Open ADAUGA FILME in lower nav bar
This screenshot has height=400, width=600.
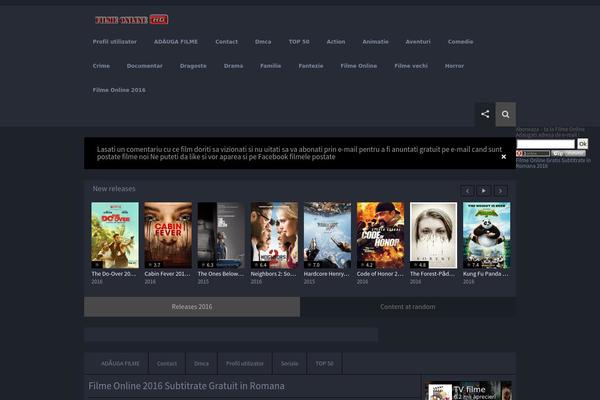point(120,363)
